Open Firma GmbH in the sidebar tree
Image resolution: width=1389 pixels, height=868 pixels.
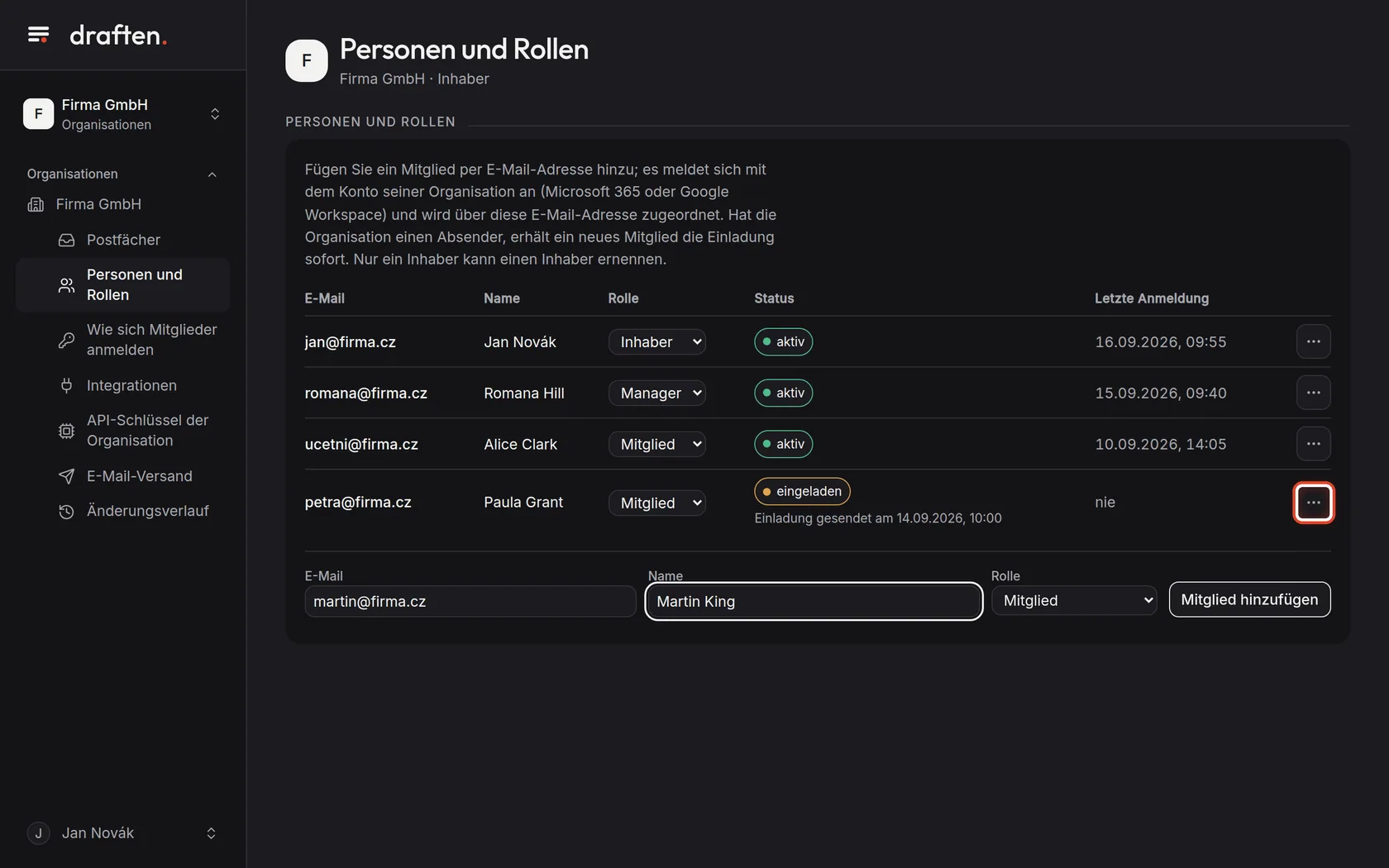[x=98, y=204]
